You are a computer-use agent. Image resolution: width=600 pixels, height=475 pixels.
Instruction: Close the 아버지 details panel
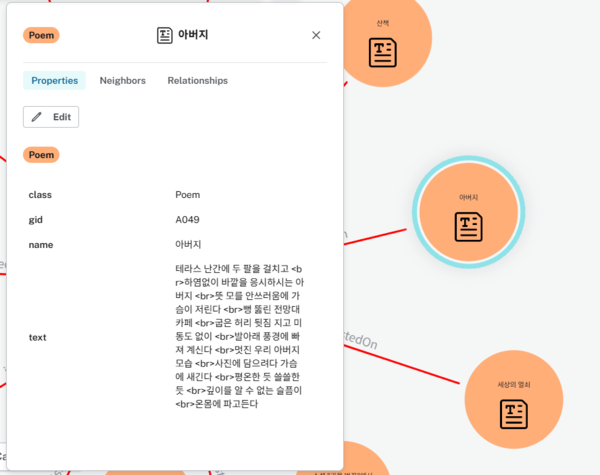[316, 35]
